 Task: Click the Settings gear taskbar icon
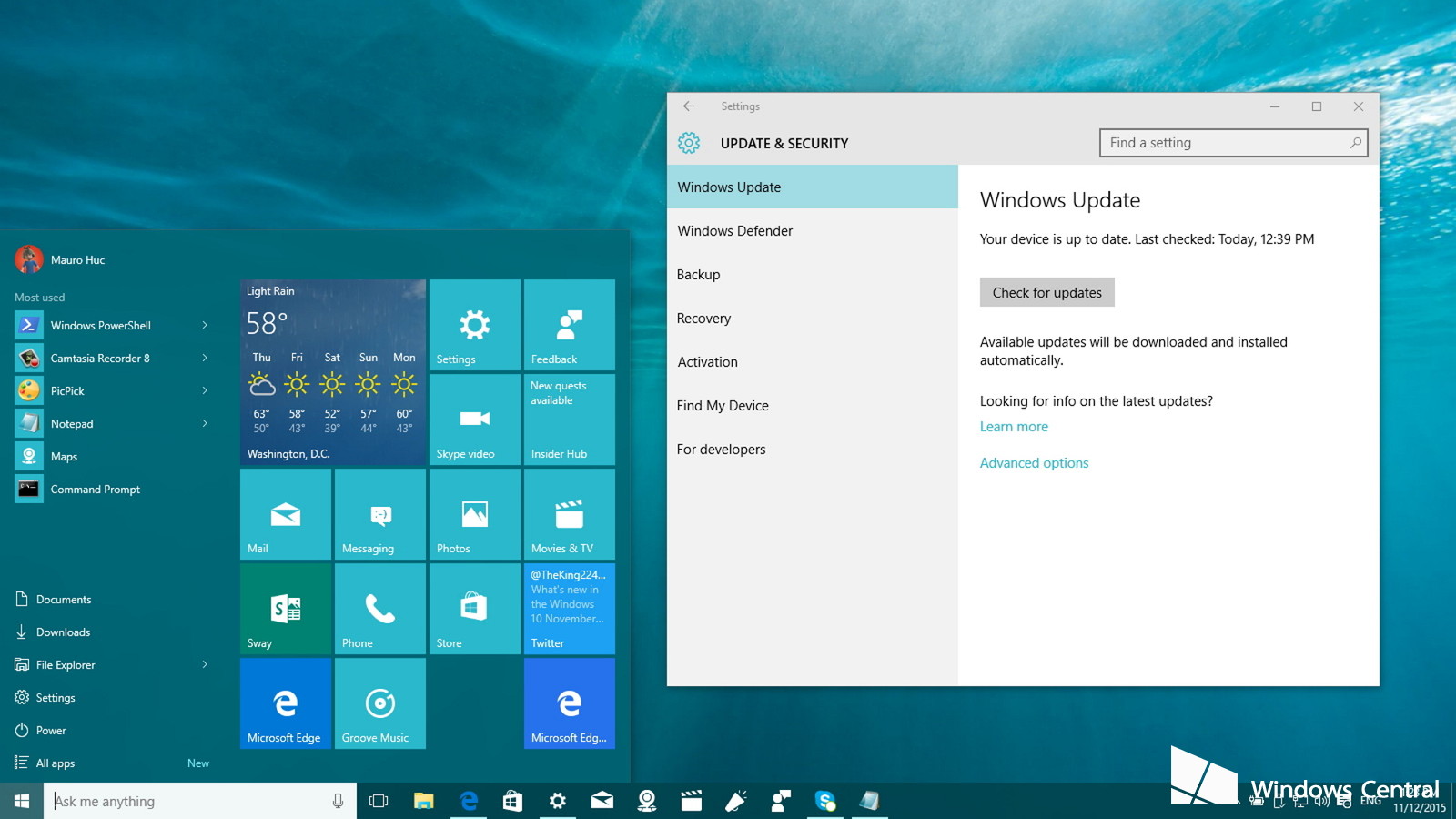point(557,801)
